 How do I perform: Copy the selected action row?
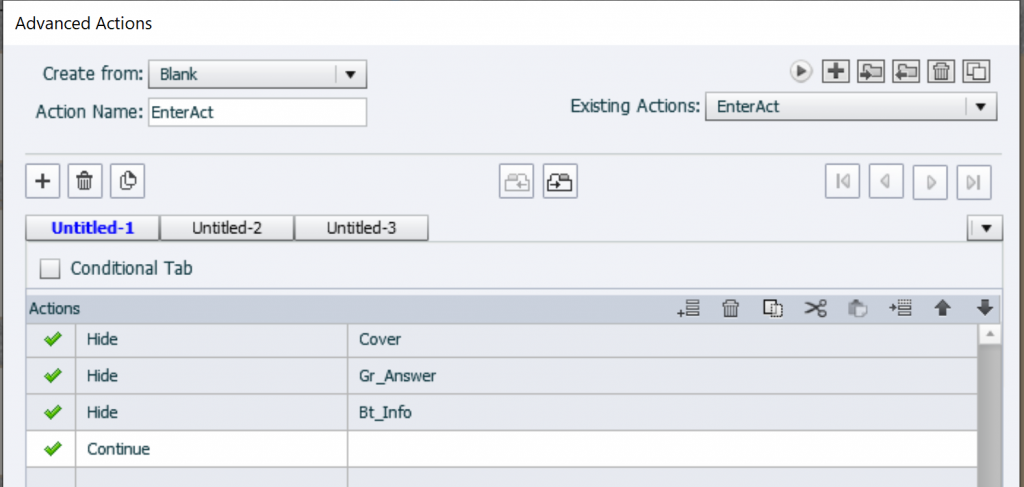pyautogui.click(x=773, y=309)
